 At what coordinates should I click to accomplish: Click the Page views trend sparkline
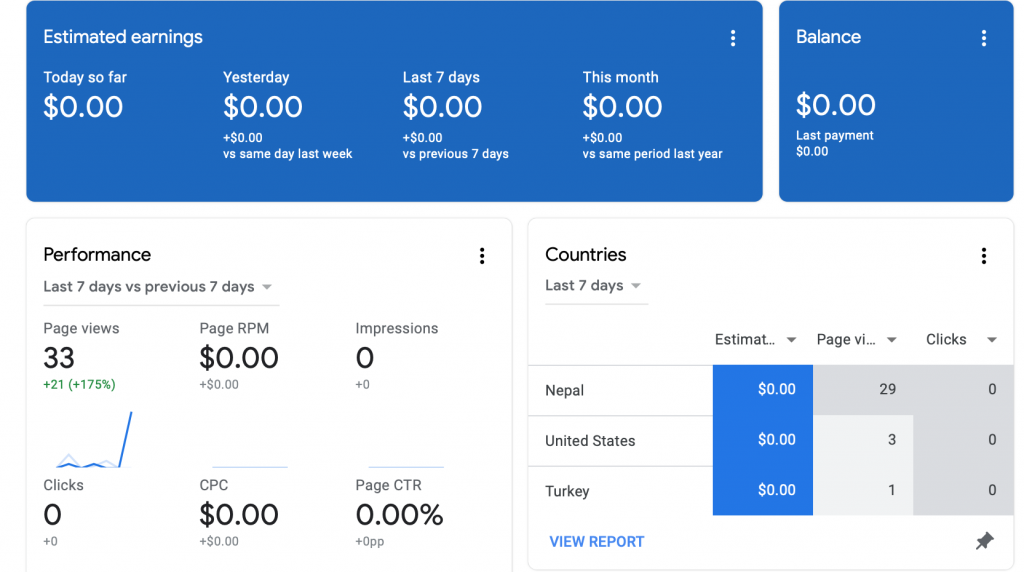(x=94, y=439)
